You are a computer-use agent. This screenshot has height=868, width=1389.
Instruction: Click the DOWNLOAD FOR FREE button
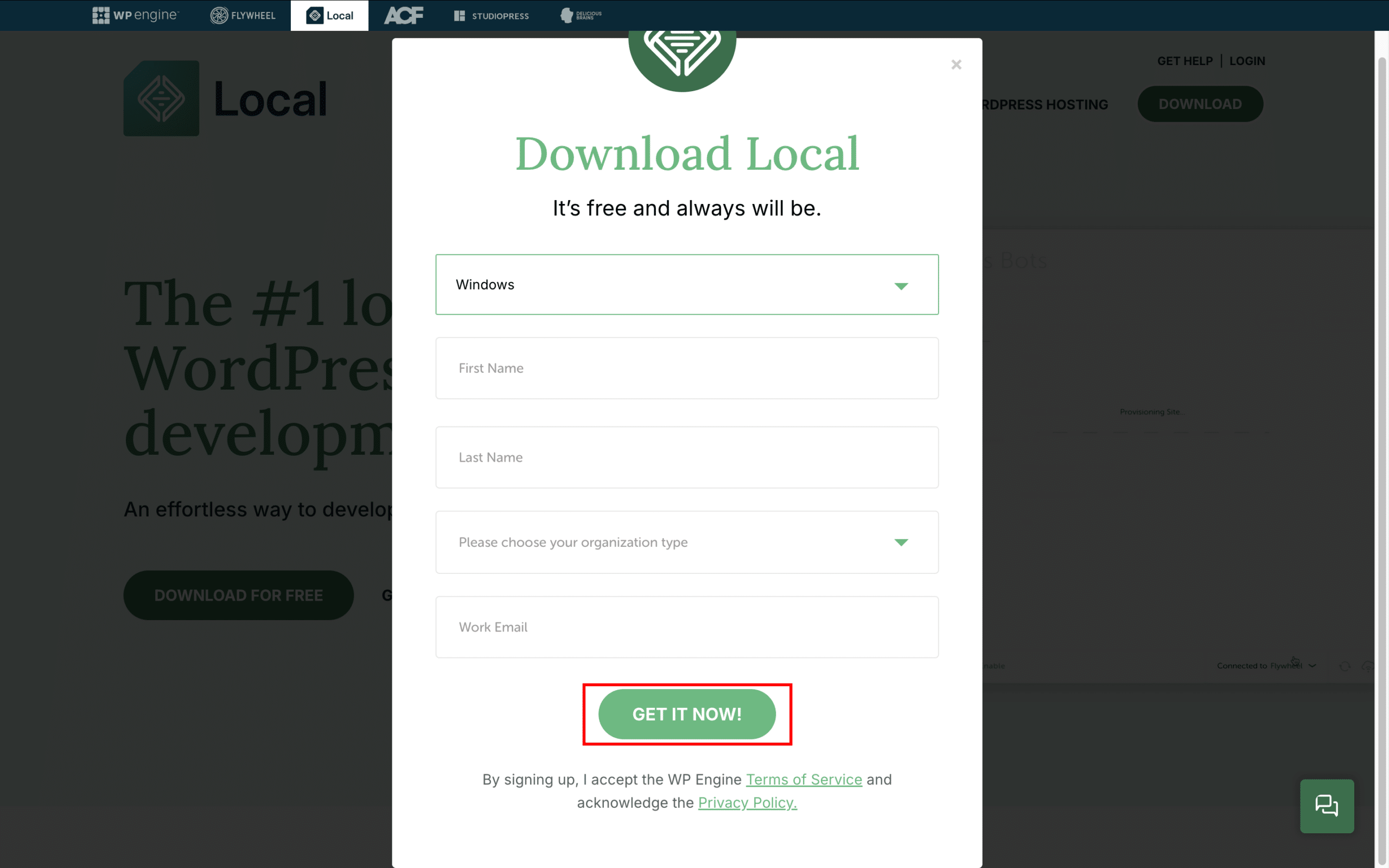pyautogui.click(x=238, y=595)
